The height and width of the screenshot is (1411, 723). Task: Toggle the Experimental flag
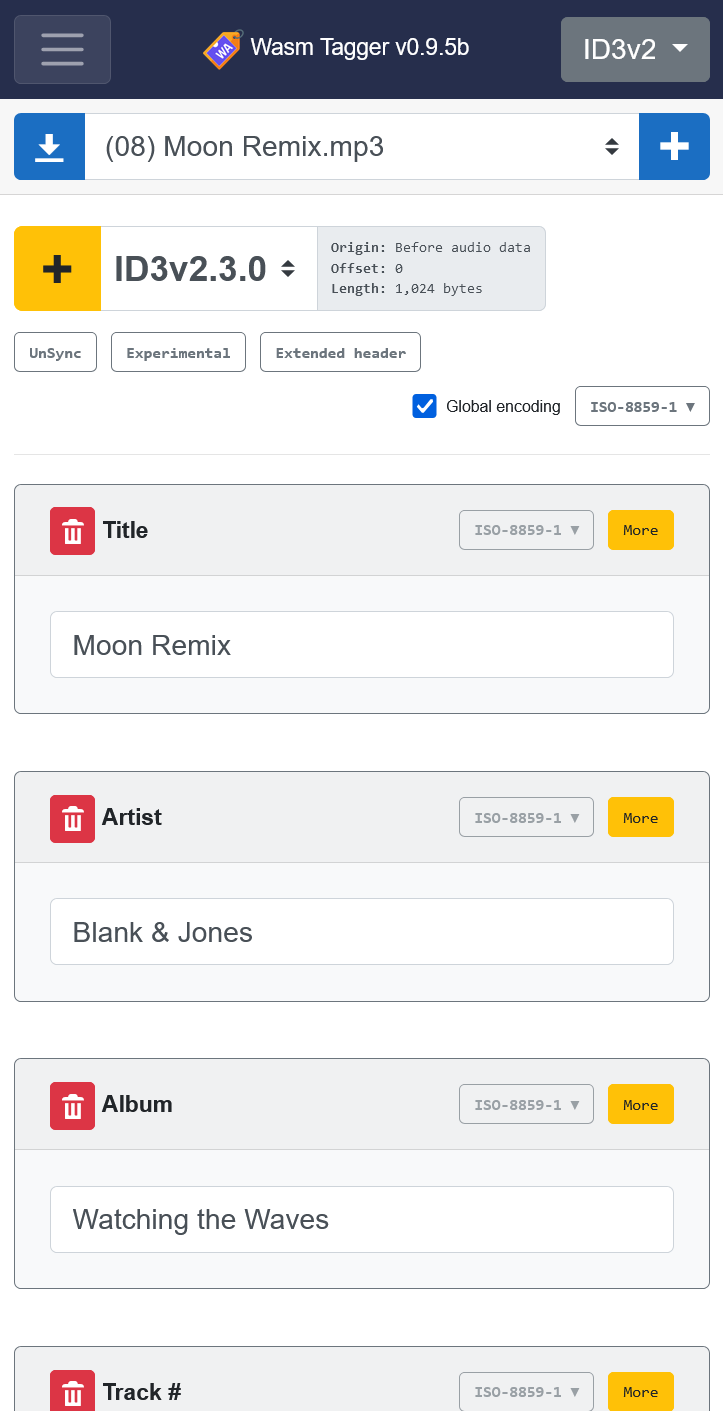178,353
